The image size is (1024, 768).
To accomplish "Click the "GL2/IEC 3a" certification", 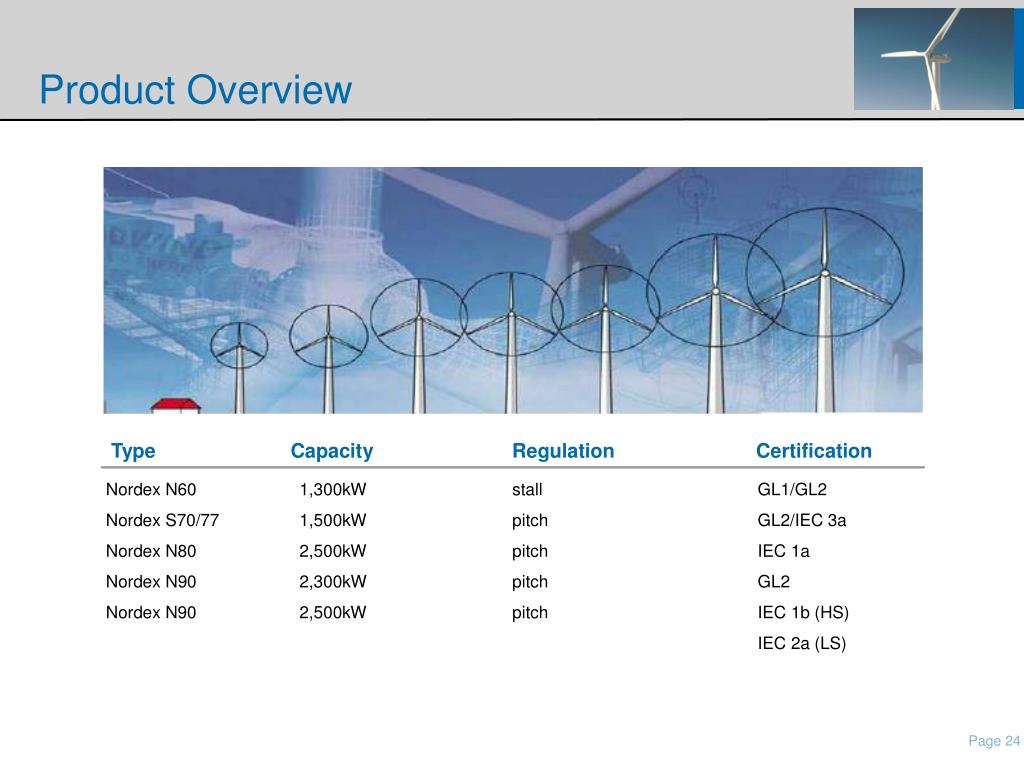I will pos(801,520).
